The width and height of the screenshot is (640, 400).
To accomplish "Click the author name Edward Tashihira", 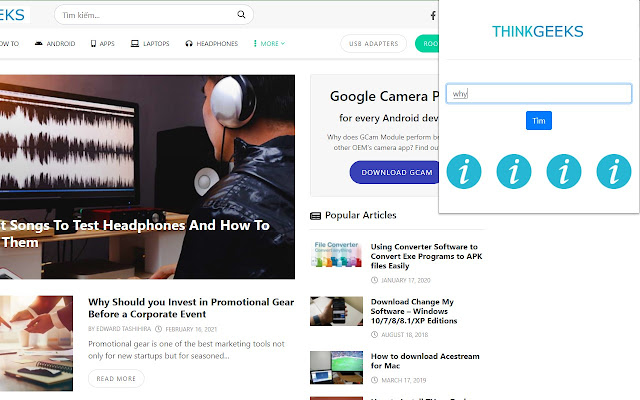I will tap(124, 329).
